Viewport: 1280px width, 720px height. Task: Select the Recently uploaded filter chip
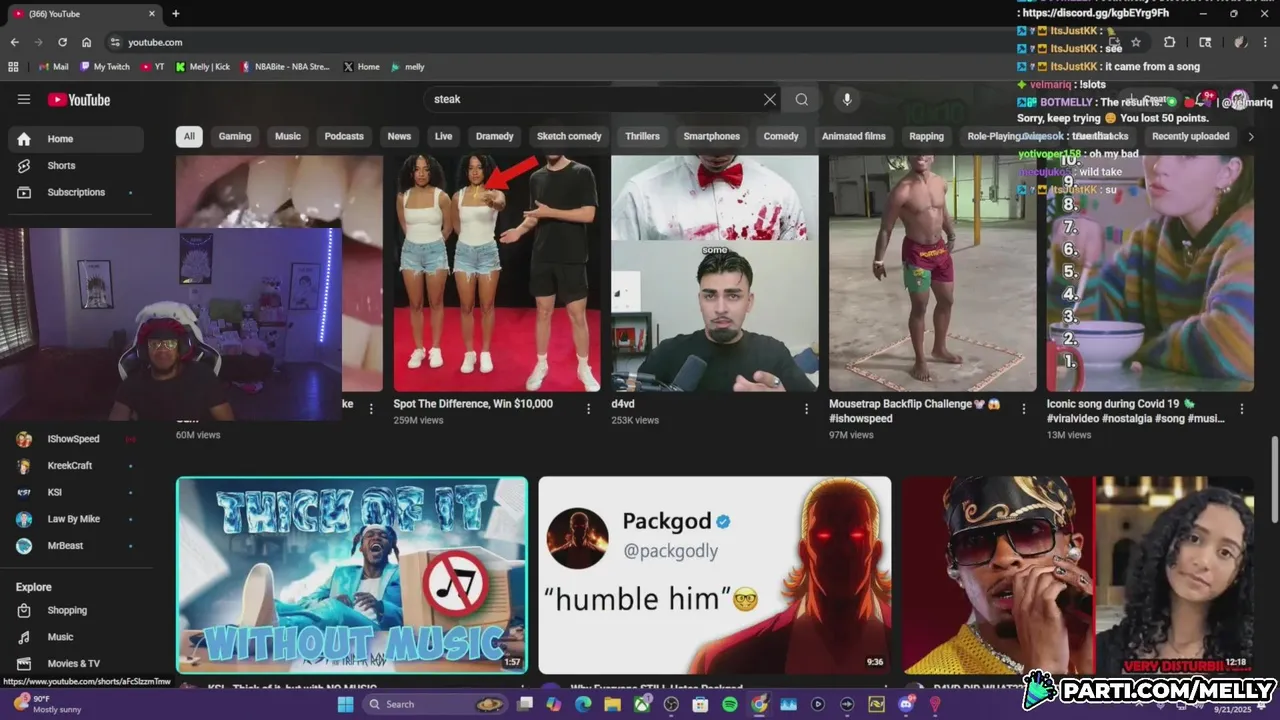coord(1190,136)
